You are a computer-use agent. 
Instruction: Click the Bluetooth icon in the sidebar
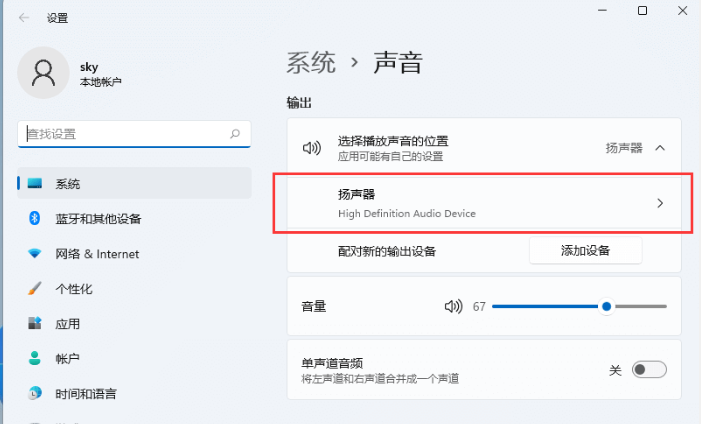click(34, 218)
